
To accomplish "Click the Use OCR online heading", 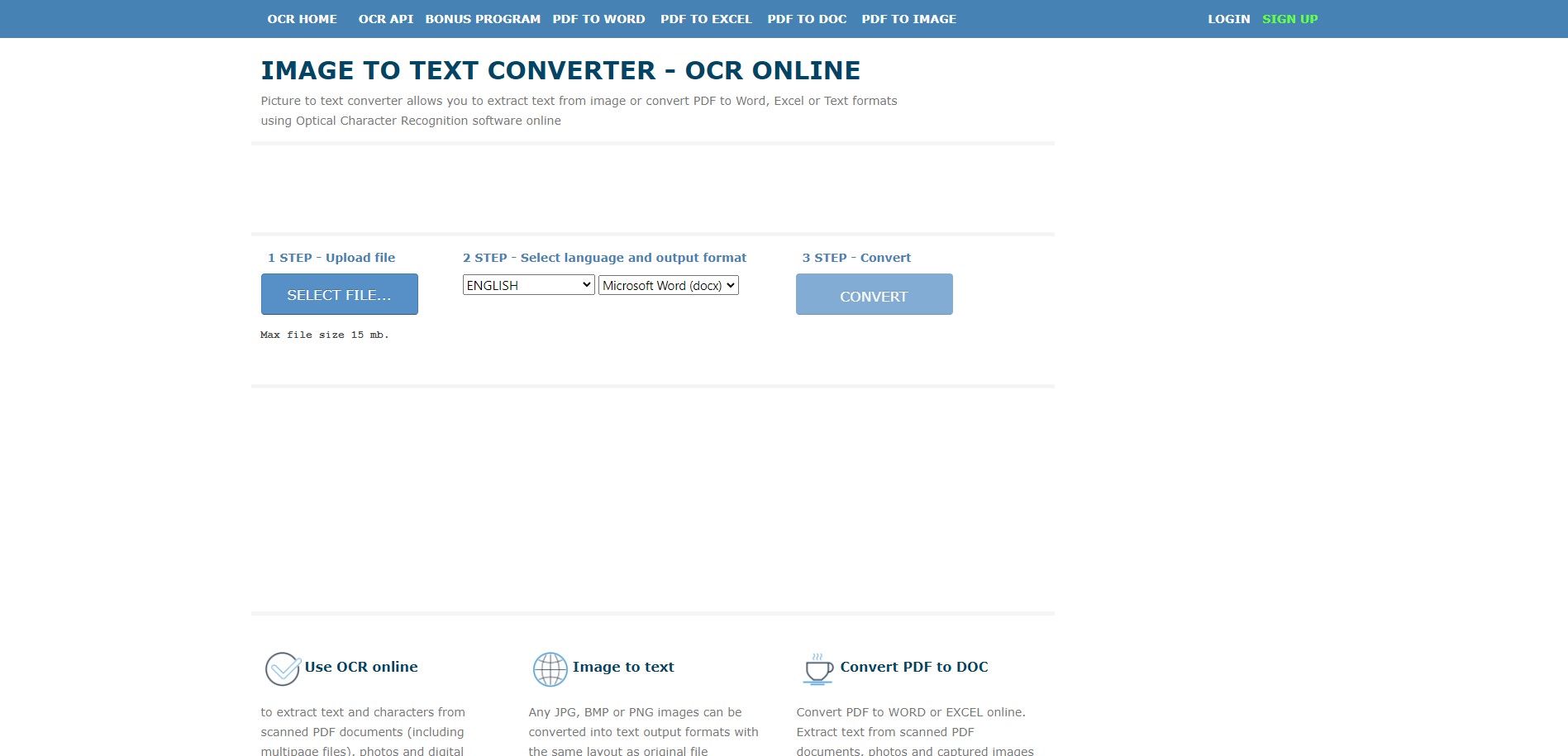I will coord(361,667).
